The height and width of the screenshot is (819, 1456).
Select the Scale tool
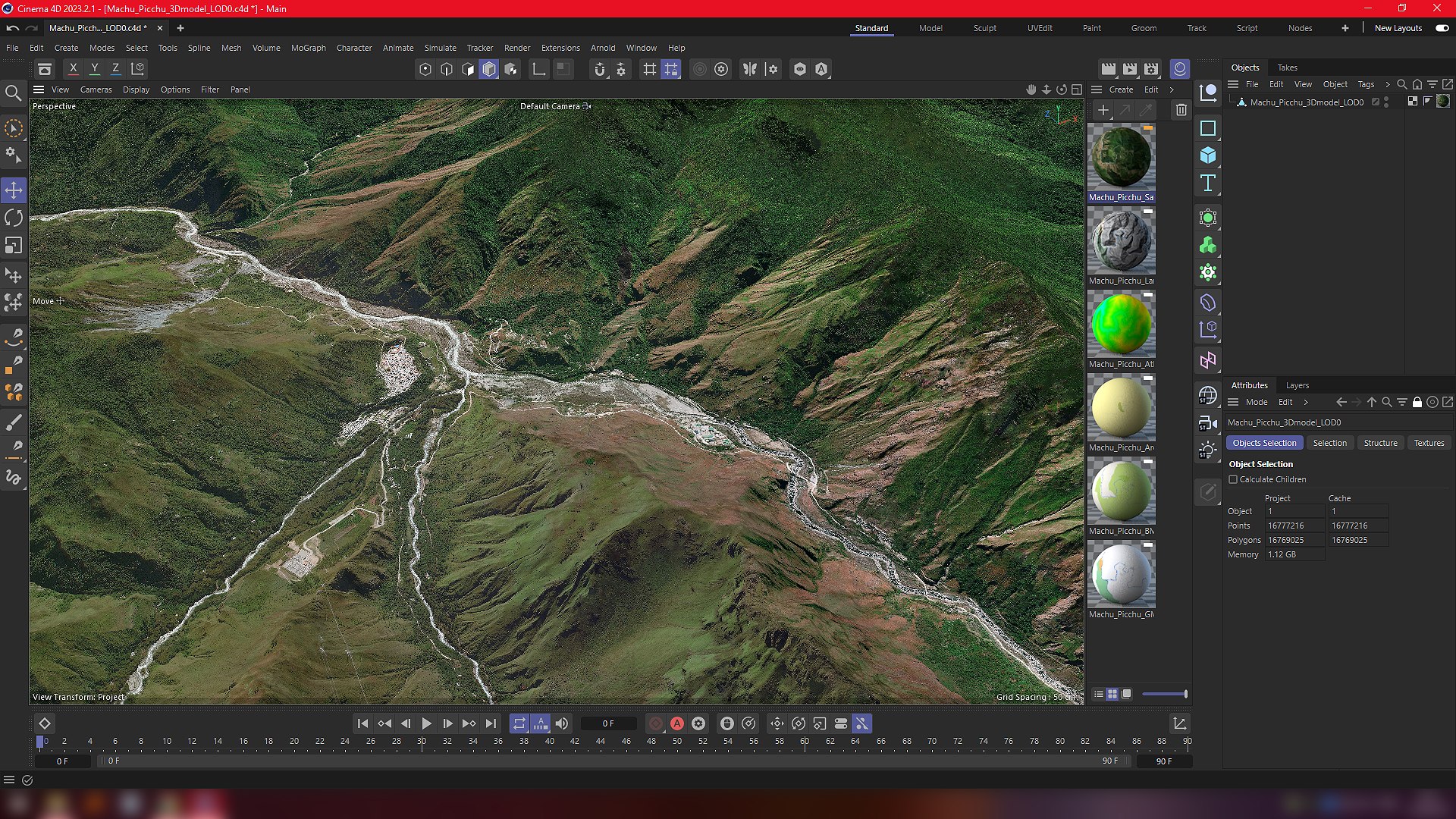(x=14, y=246)
